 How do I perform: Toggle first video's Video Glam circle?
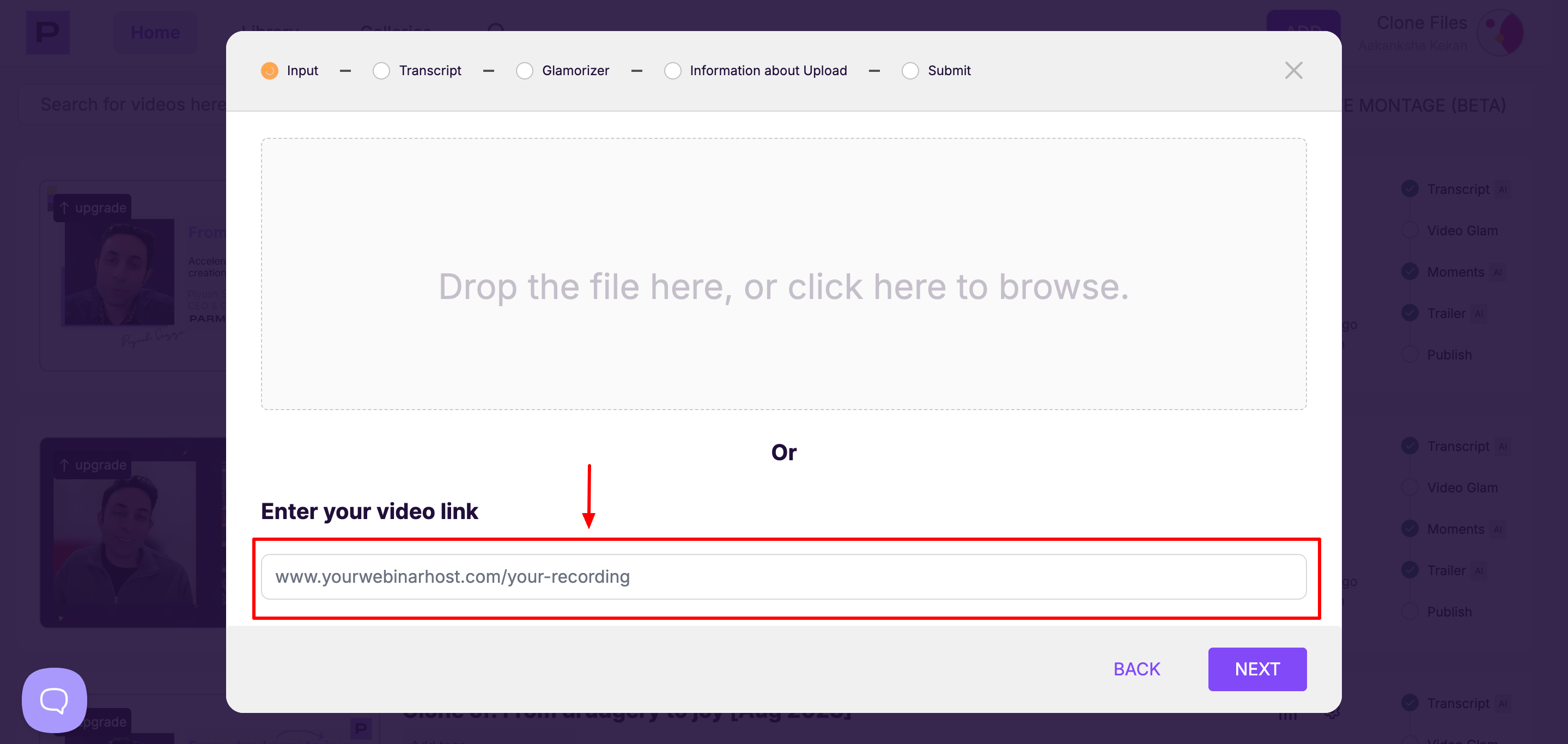(x=1410, y=230)
